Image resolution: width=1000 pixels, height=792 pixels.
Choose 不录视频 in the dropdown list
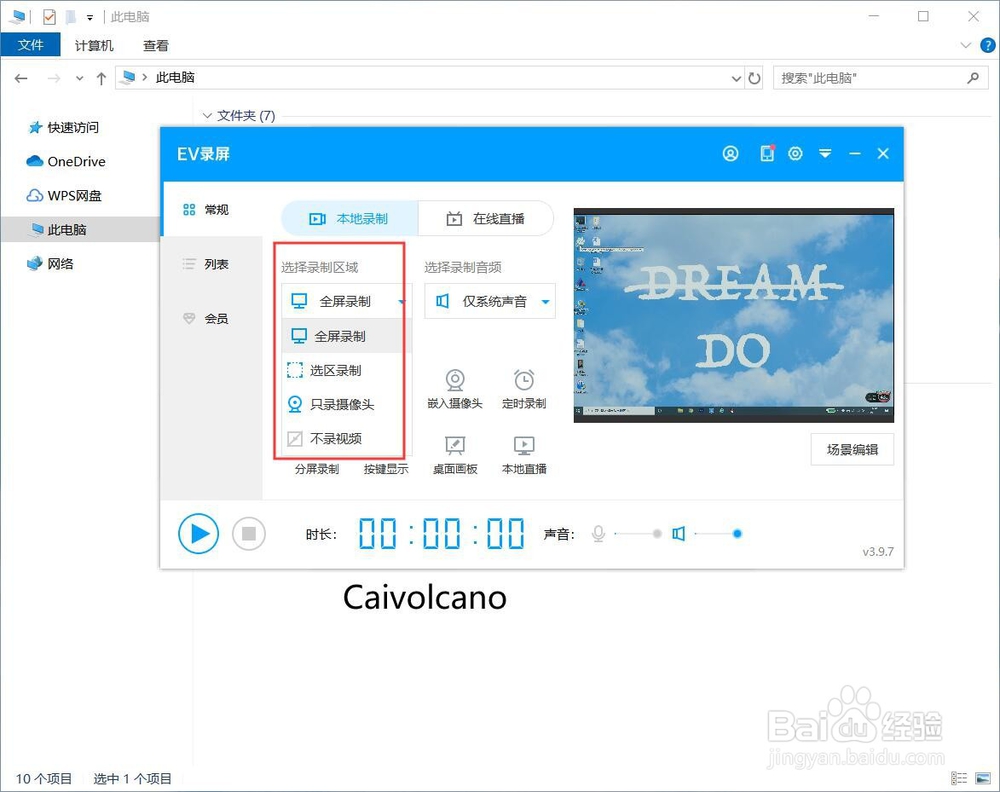(x=345, y=439)
